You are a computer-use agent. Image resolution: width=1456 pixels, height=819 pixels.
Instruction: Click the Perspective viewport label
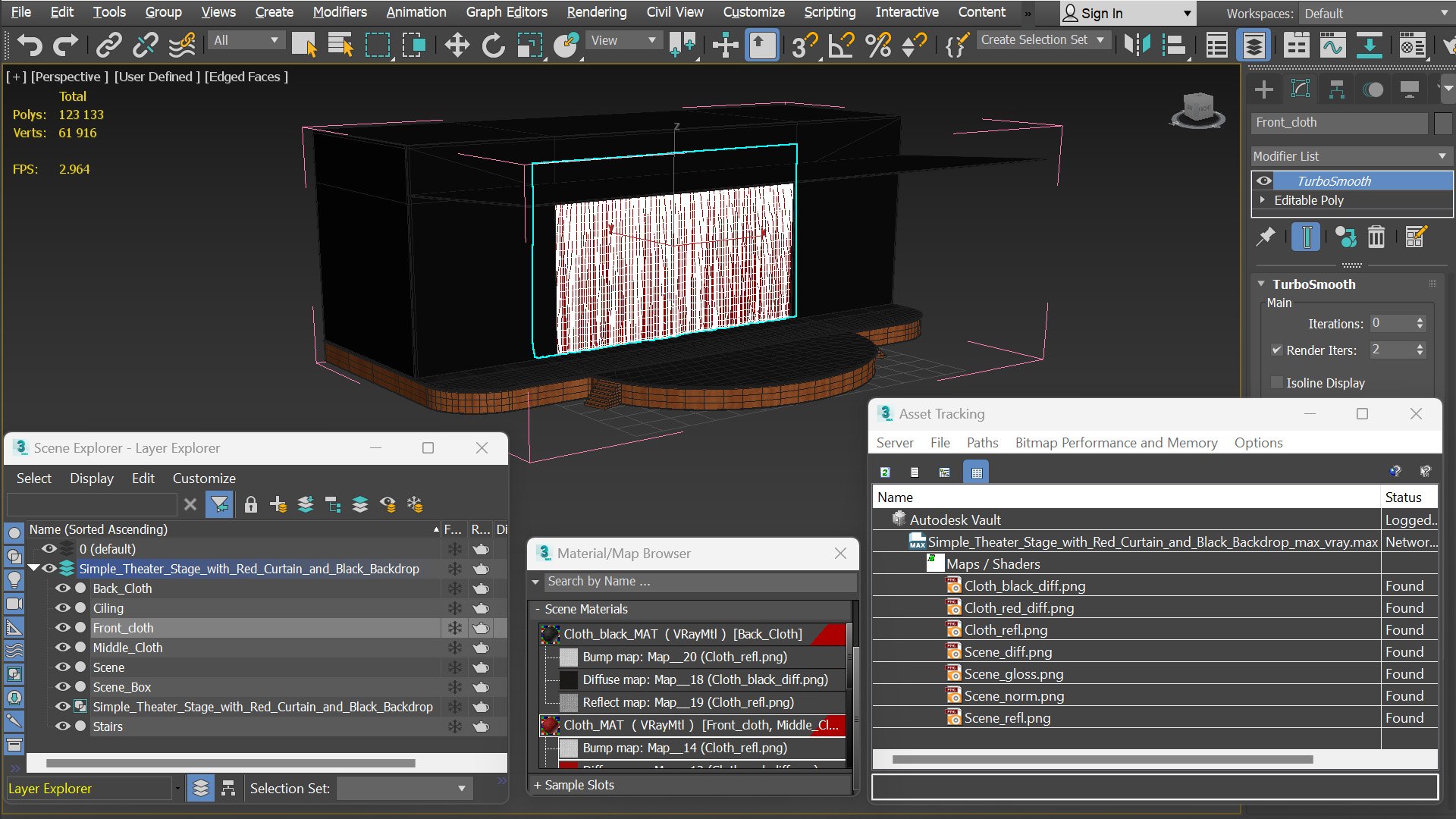tap(70, 77)
